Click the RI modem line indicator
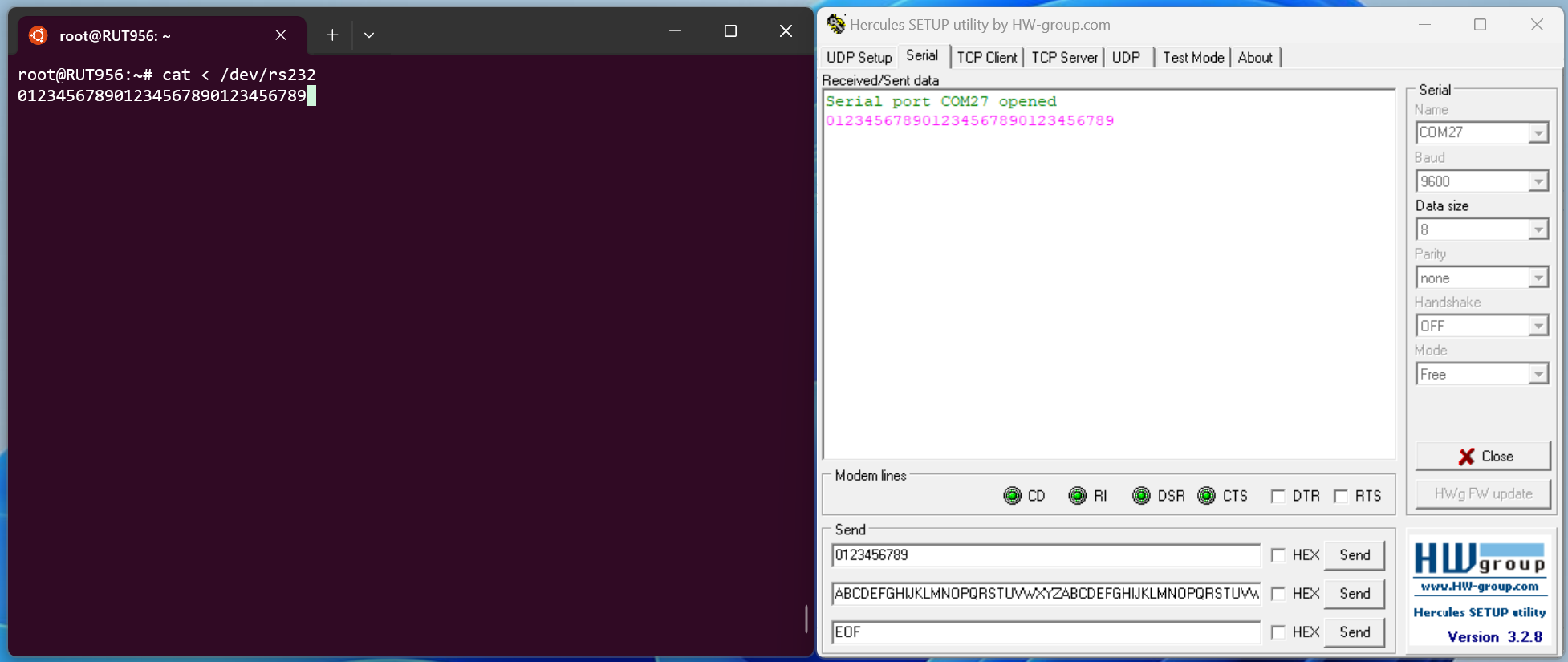The width and height of the screenshot is (1568, 662). click(1077, 496)
